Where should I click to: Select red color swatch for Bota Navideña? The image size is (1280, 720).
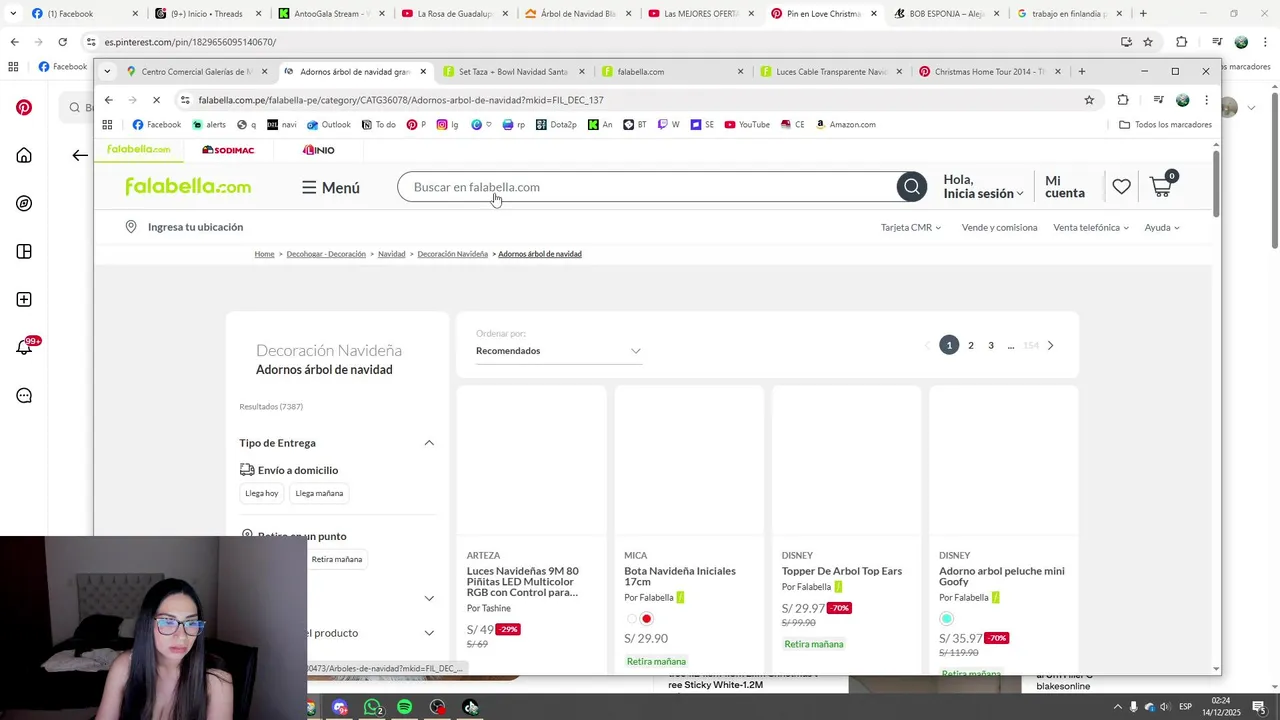pyautogui.click(x=646, y=619)
